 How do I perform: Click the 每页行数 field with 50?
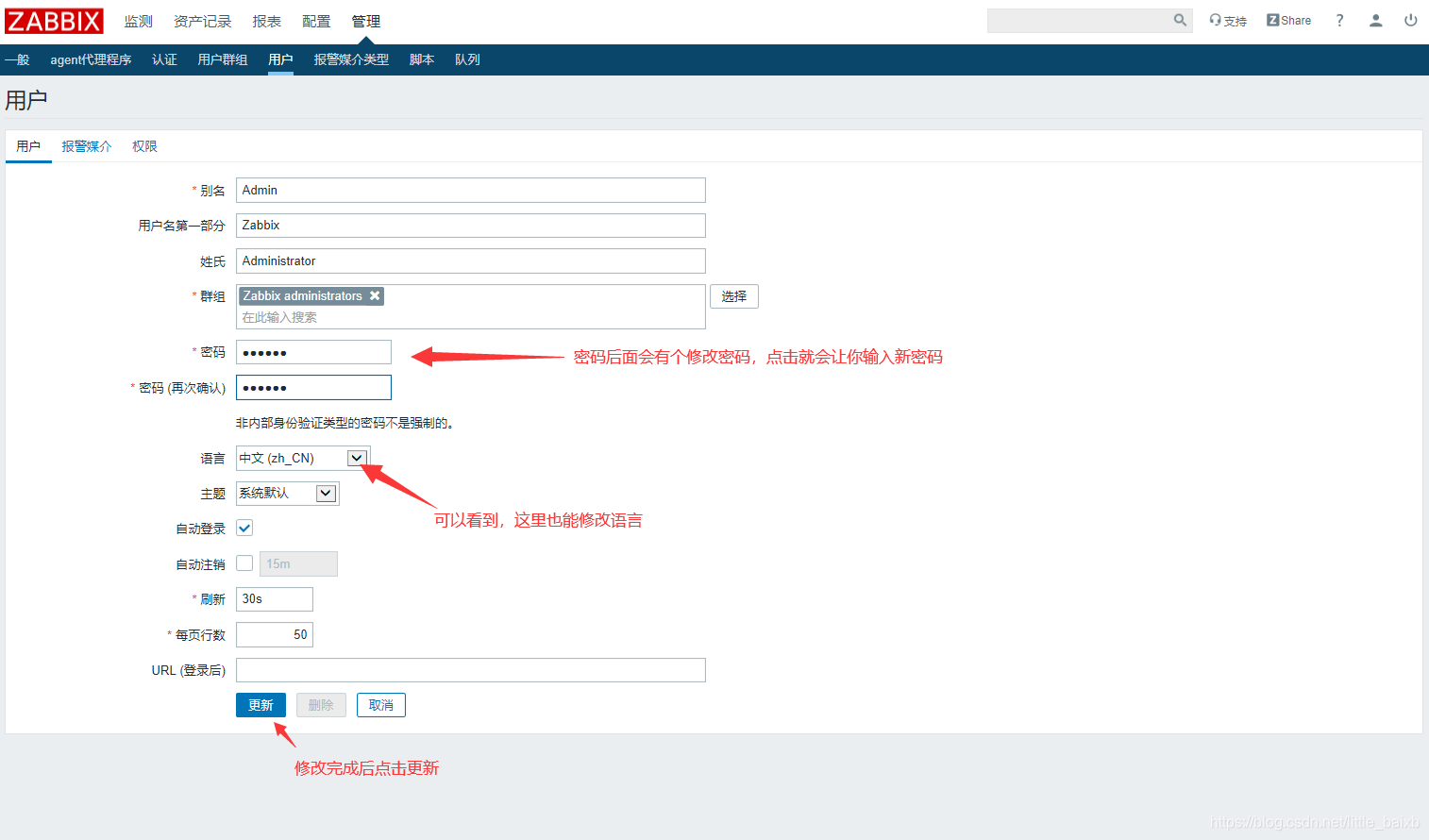(x=275, y=634)
